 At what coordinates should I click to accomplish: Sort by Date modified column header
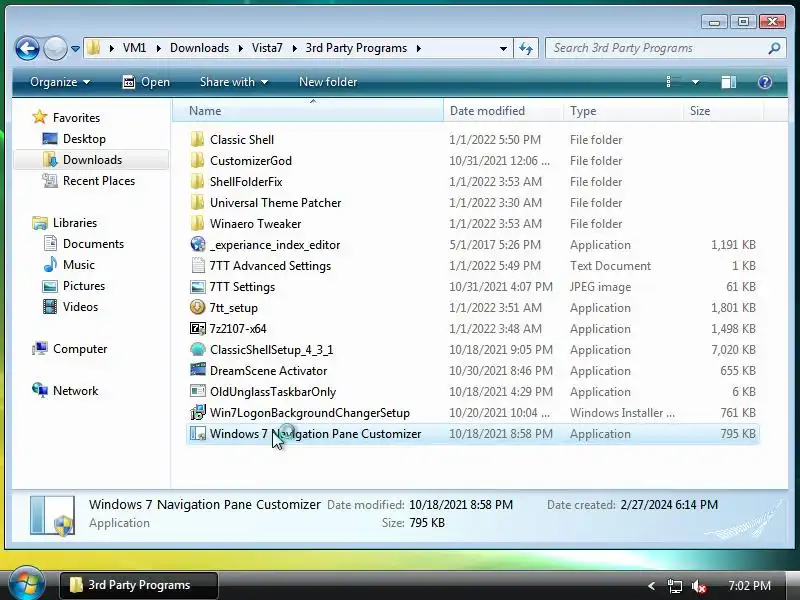coord(504,111)
